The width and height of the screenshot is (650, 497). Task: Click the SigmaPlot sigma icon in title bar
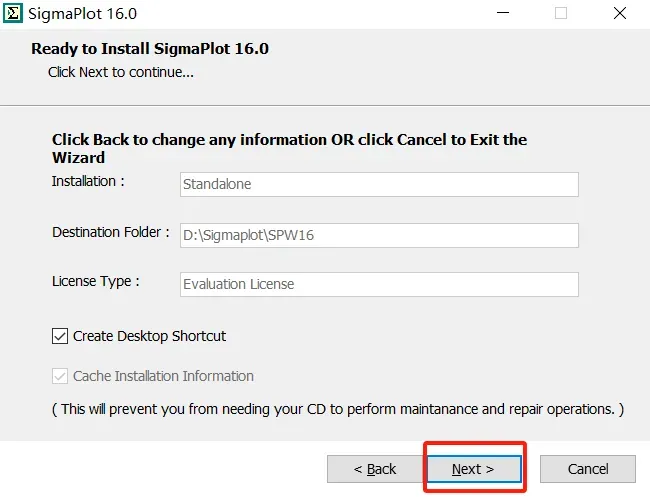13,13
